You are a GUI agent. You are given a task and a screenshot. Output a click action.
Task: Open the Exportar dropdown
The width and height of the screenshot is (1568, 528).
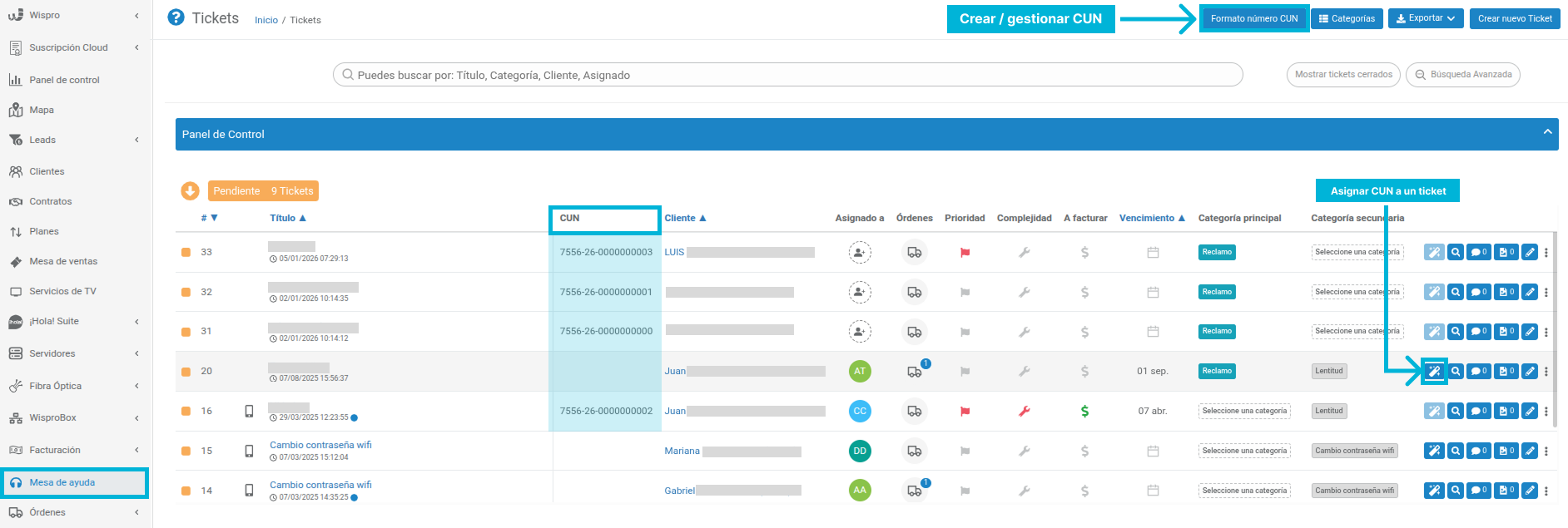(x=1426, y=18)
